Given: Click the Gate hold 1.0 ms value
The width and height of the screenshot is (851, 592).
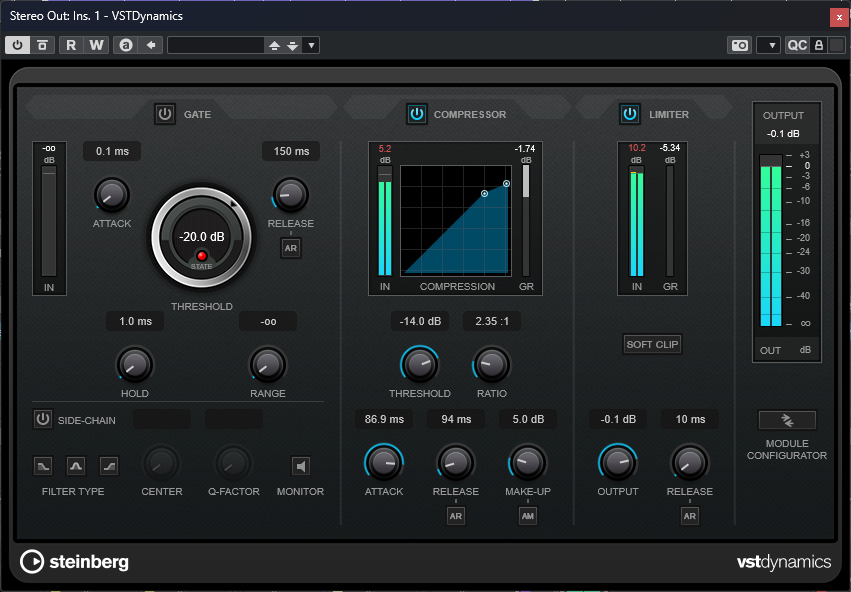Looking at the screenshot, I should click(x=135, y=321).
